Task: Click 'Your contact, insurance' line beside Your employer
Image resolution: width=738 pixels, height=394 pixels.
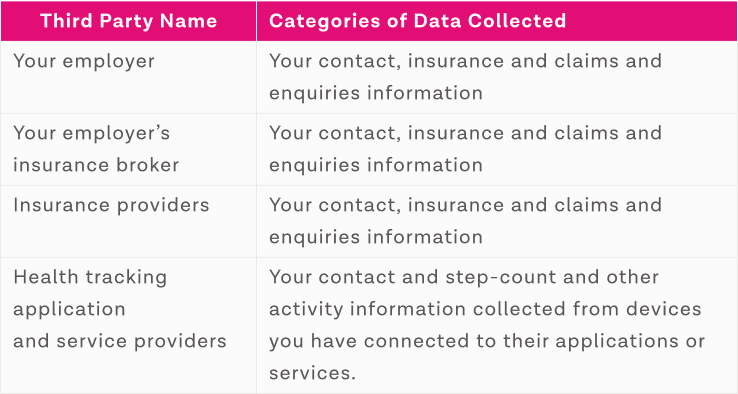Action: [x=465, y=62]
